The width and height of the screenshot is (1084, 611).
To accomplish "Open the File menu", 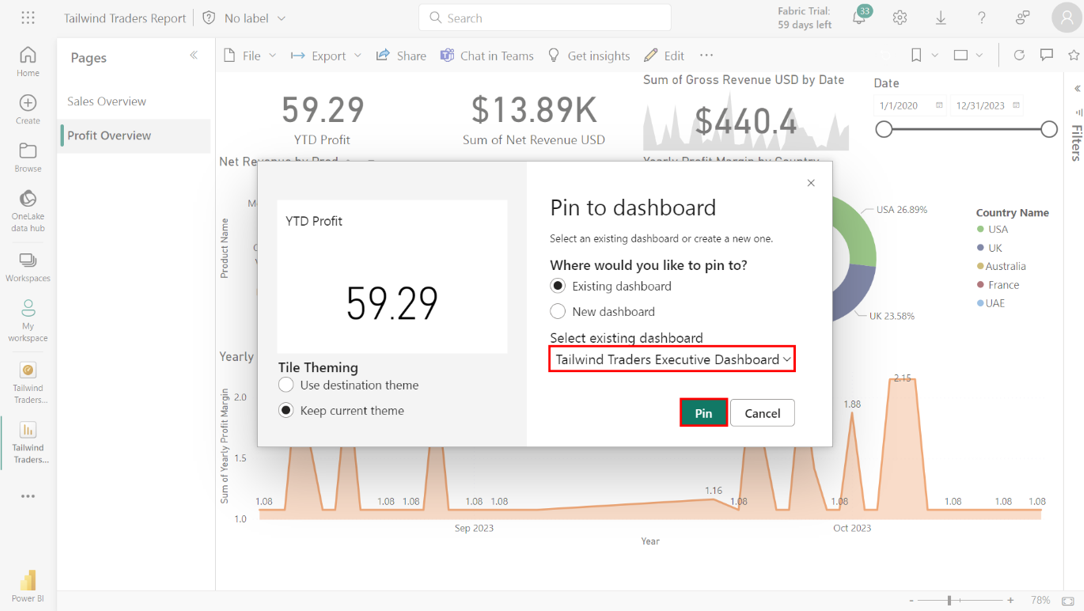I will coord(249,56).
